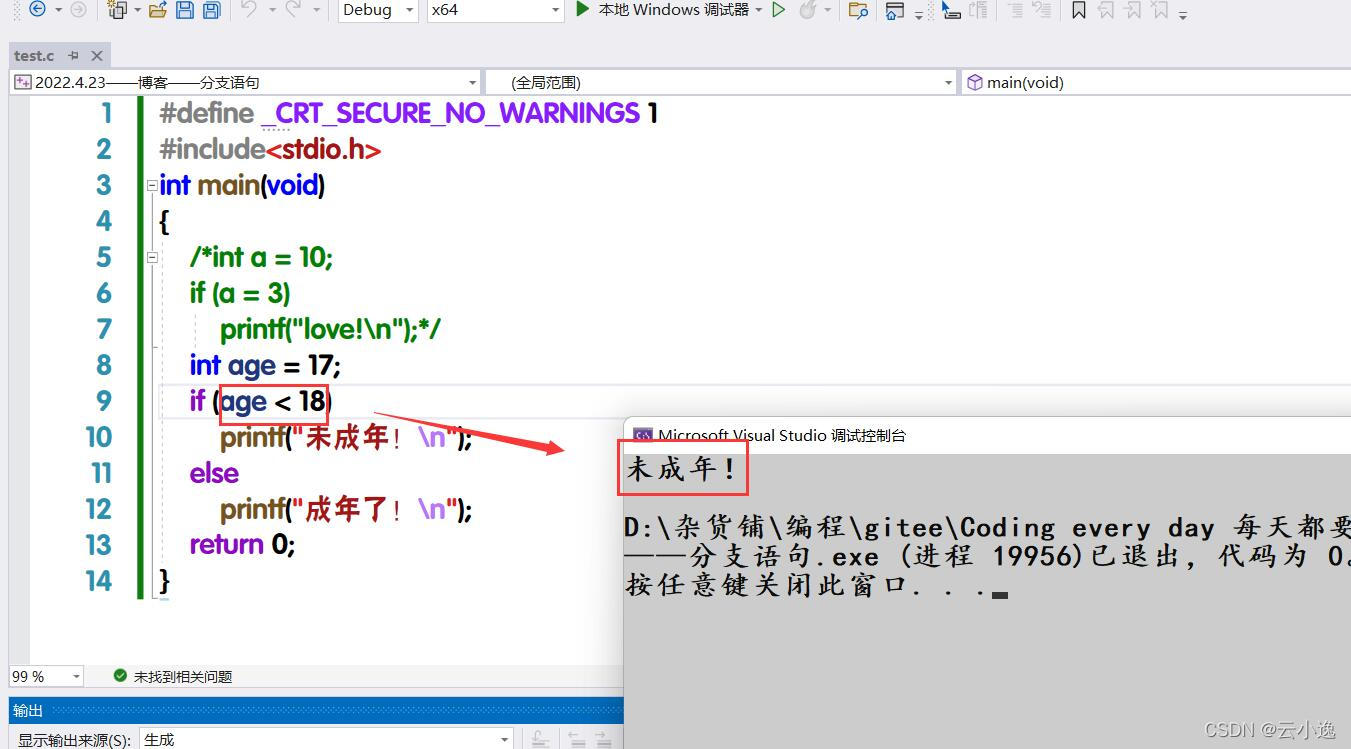Screen dimensions: 1351x749
Task: Click the decrease indent toolbar icon
Action: point(1014,10)
